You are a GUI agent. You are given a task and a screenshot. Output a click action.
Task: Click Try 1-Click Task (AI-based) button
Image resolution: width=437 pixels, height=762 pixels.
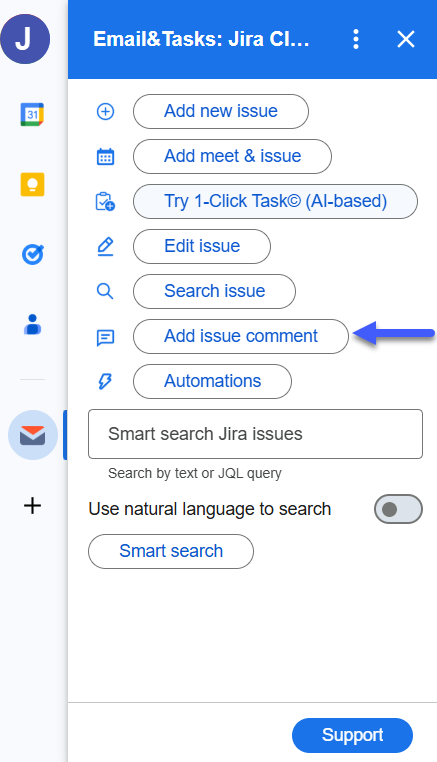(275, 201)
